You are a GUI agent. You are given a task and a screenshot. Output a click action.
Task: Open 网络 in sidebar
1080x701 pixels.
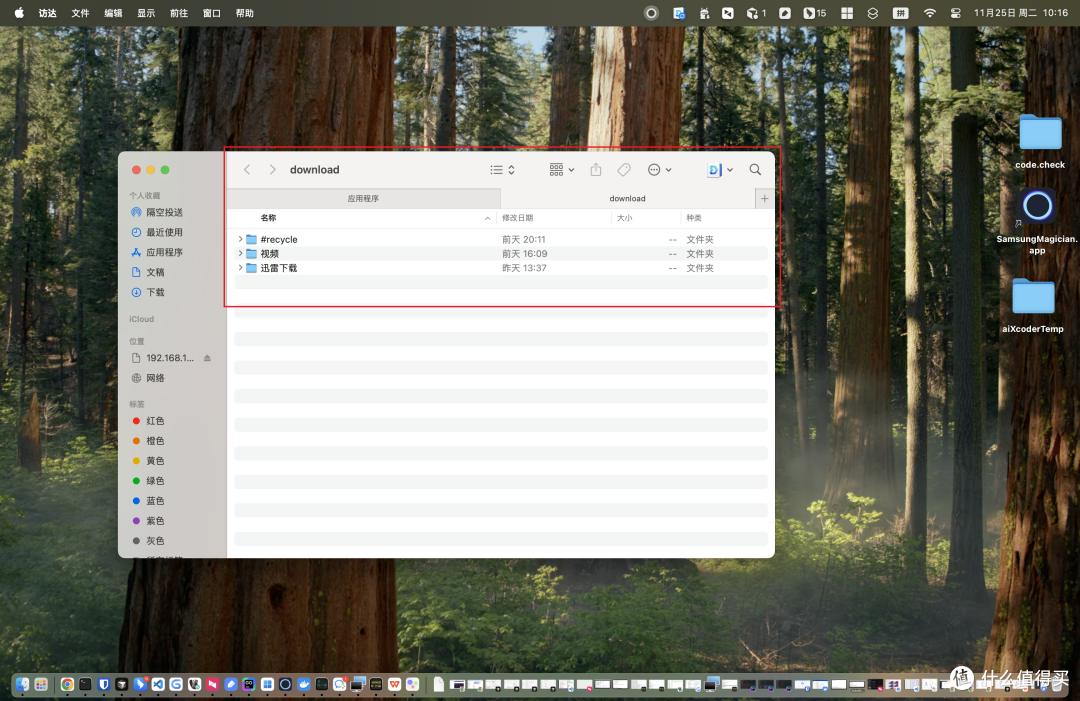[x=148, y=378]
